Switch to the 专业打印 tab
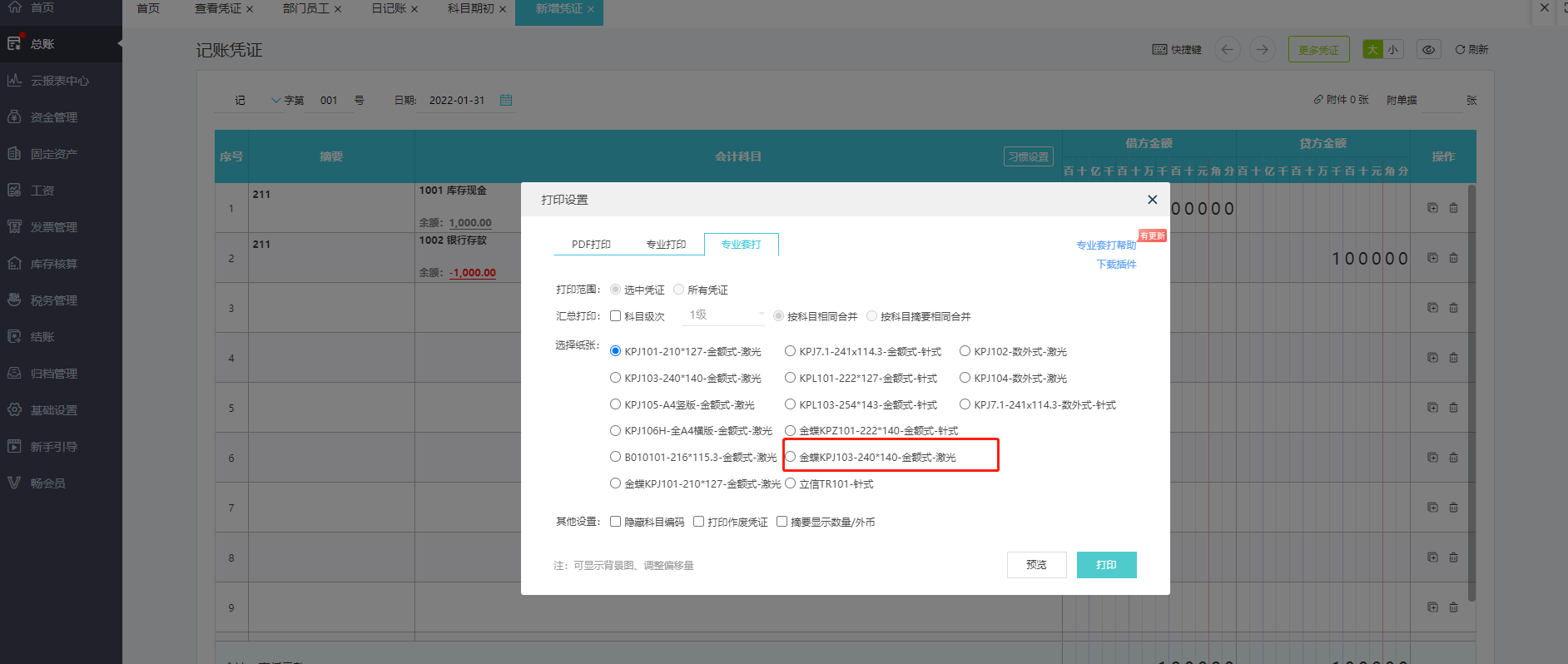 pyautogui.click(x=666, y=245)
